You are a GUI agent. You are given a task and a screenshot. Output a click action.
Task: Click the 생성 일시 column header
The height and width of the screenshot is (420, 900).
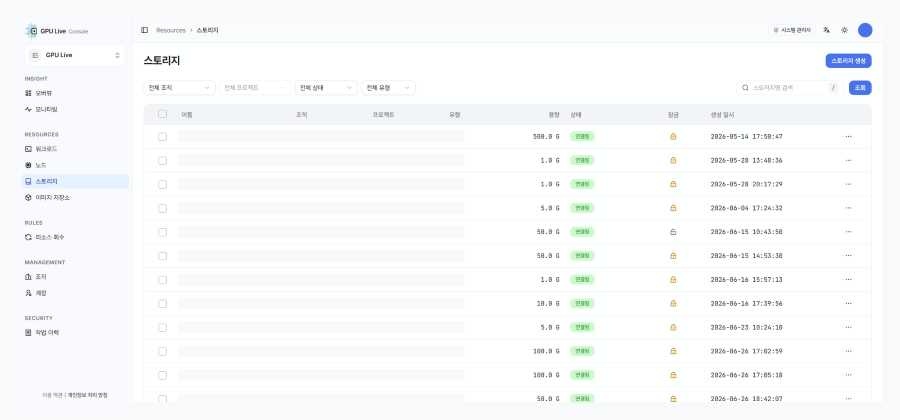tap(722, 115)
